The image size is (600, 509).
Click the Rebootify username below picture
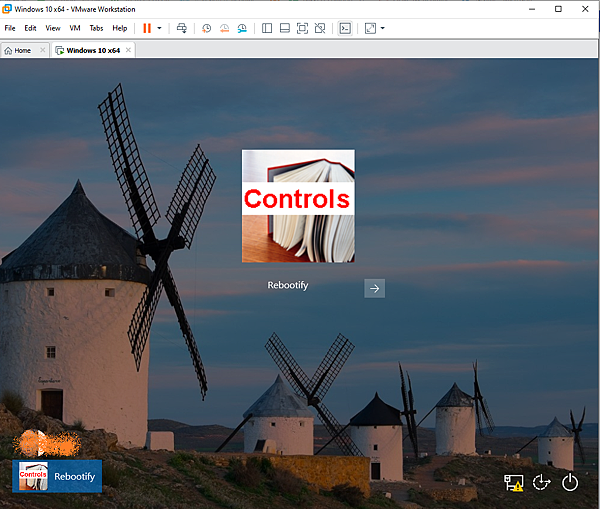tap(288, 285)
